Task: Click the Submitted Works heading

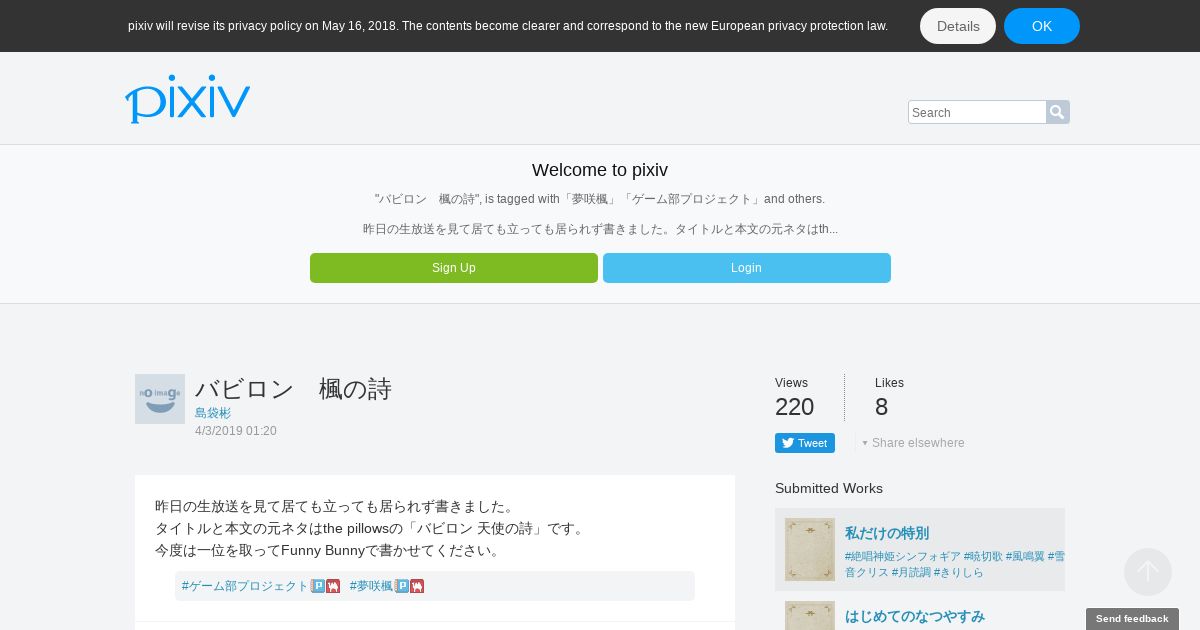Action: click(829, 488)
